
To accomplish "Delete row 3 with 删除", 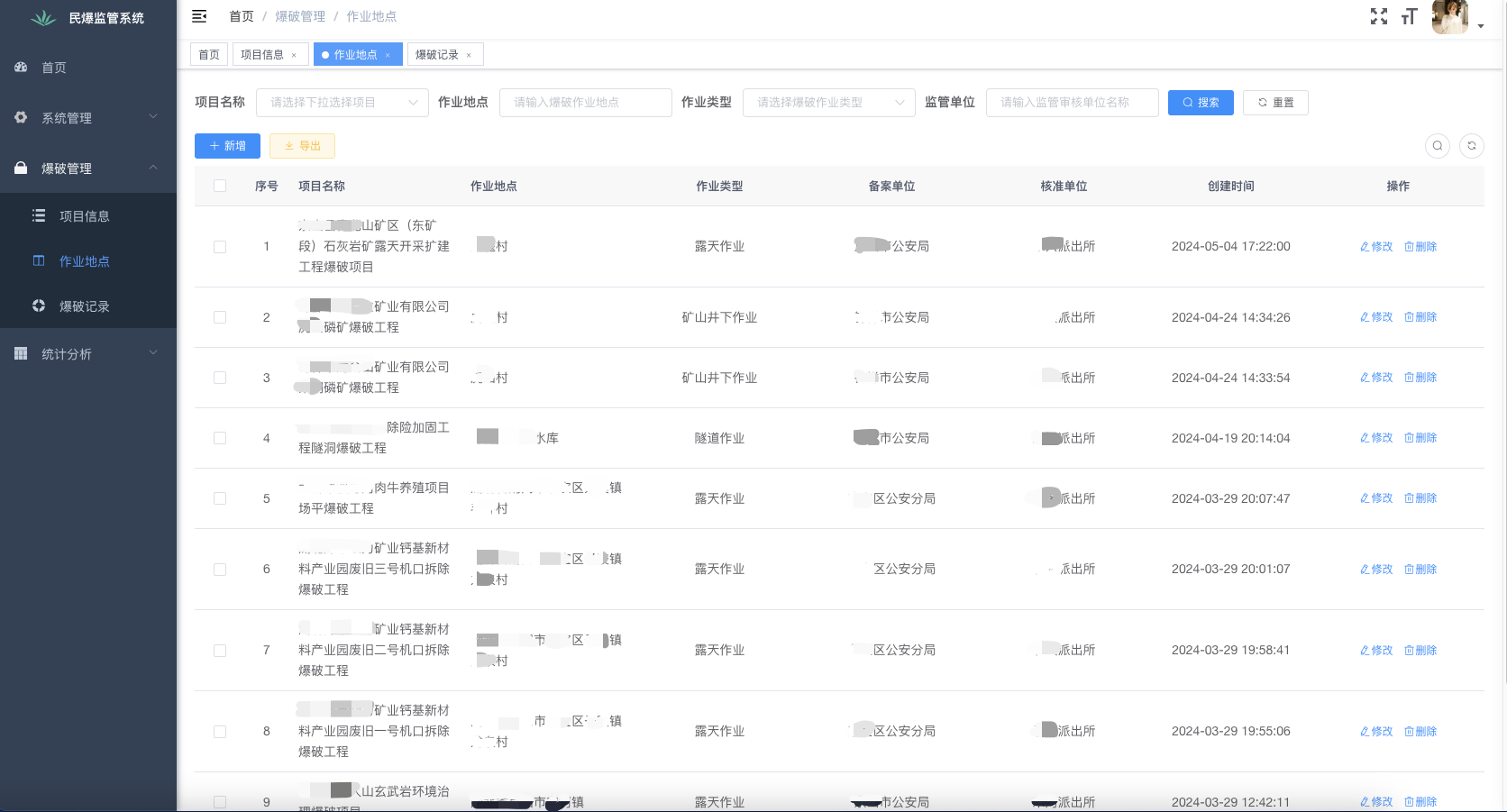I will 1420,378.
